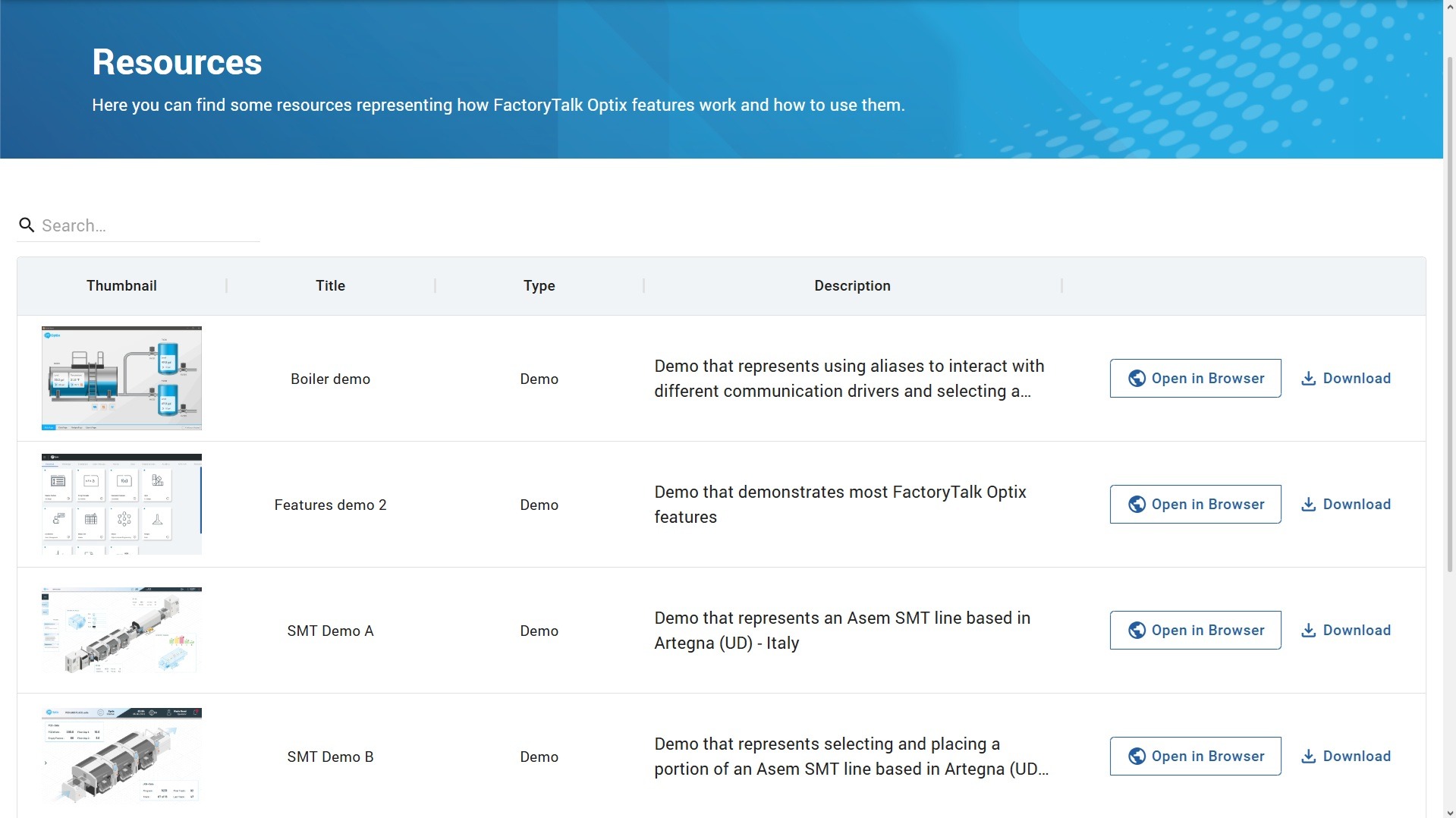Click the 'Resources' page heading
This screenshot has width=1456, height=818.
[x=177, y=62]
